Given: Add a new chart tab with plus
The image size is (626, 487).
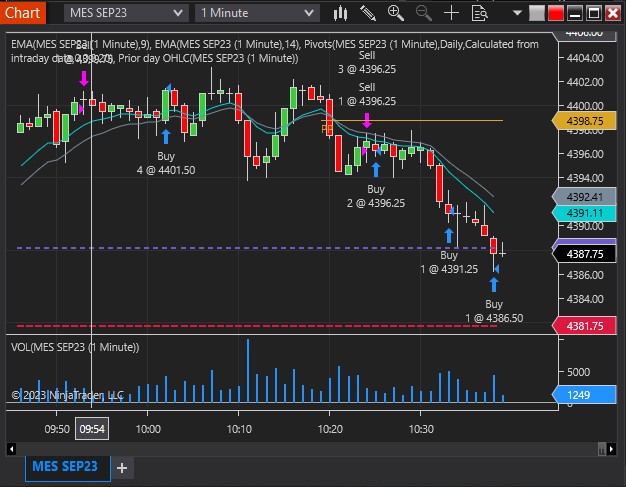Looking at the screenshot, I should coord(122,468).
